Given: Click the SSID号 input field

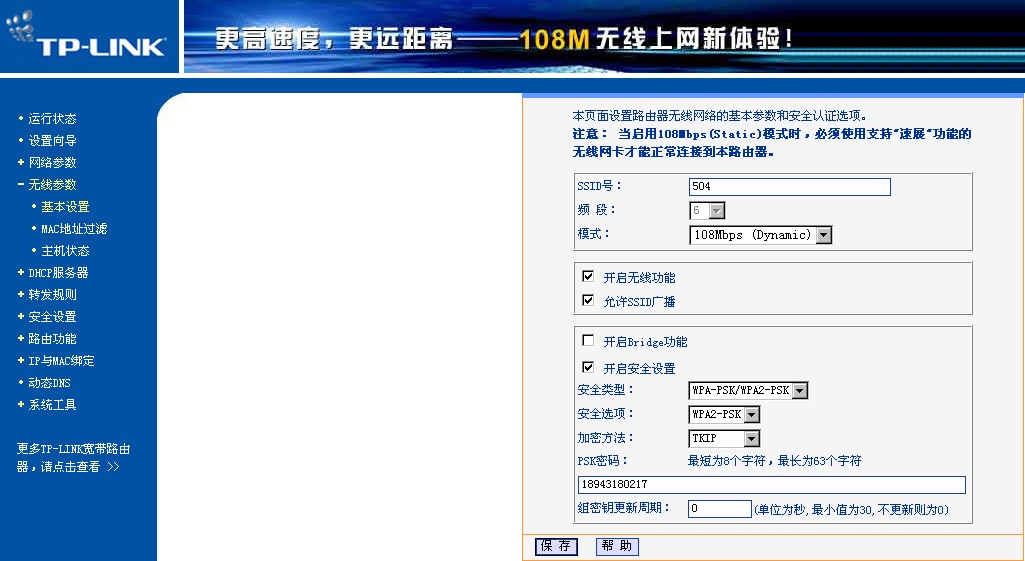Looking at the screenshot, I should pos(790,186).
